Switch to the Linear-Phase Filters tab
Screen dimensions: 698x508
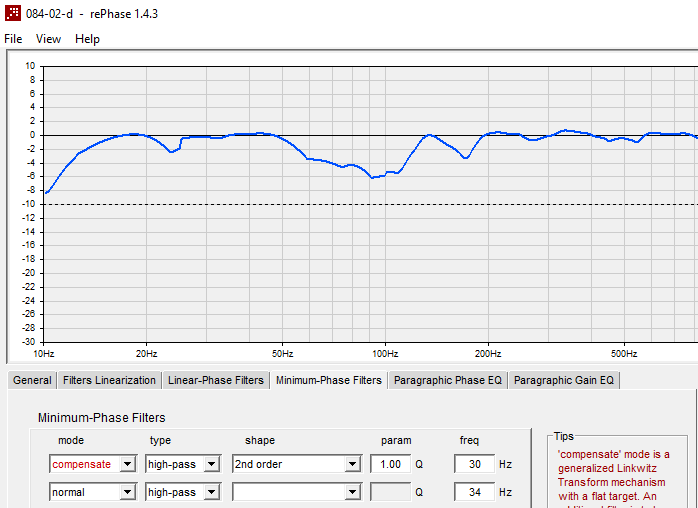coord(216,380)
